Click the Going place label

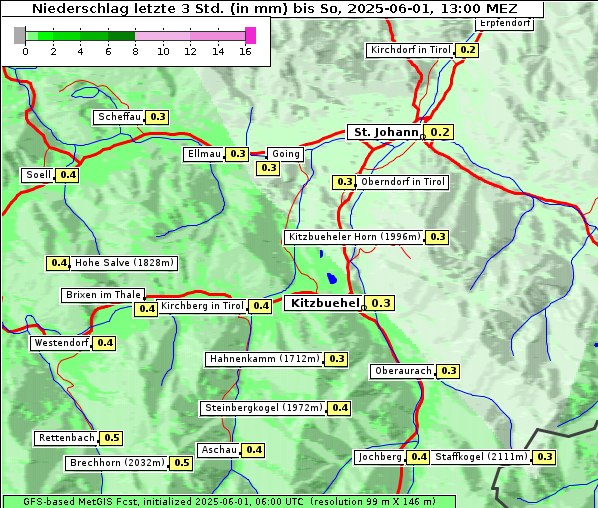coord(286,154)
